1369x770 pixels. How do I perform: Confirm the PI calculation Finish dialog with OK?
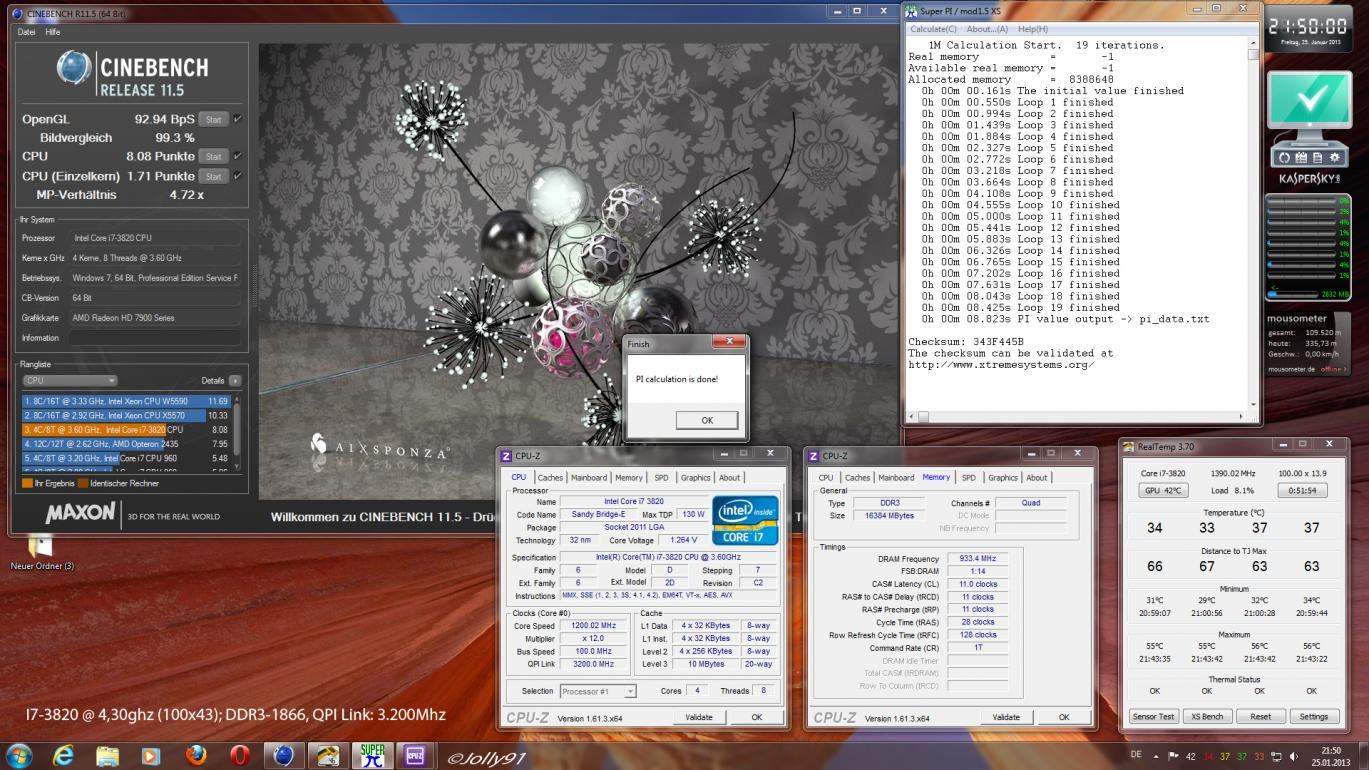tap(706, 420)
